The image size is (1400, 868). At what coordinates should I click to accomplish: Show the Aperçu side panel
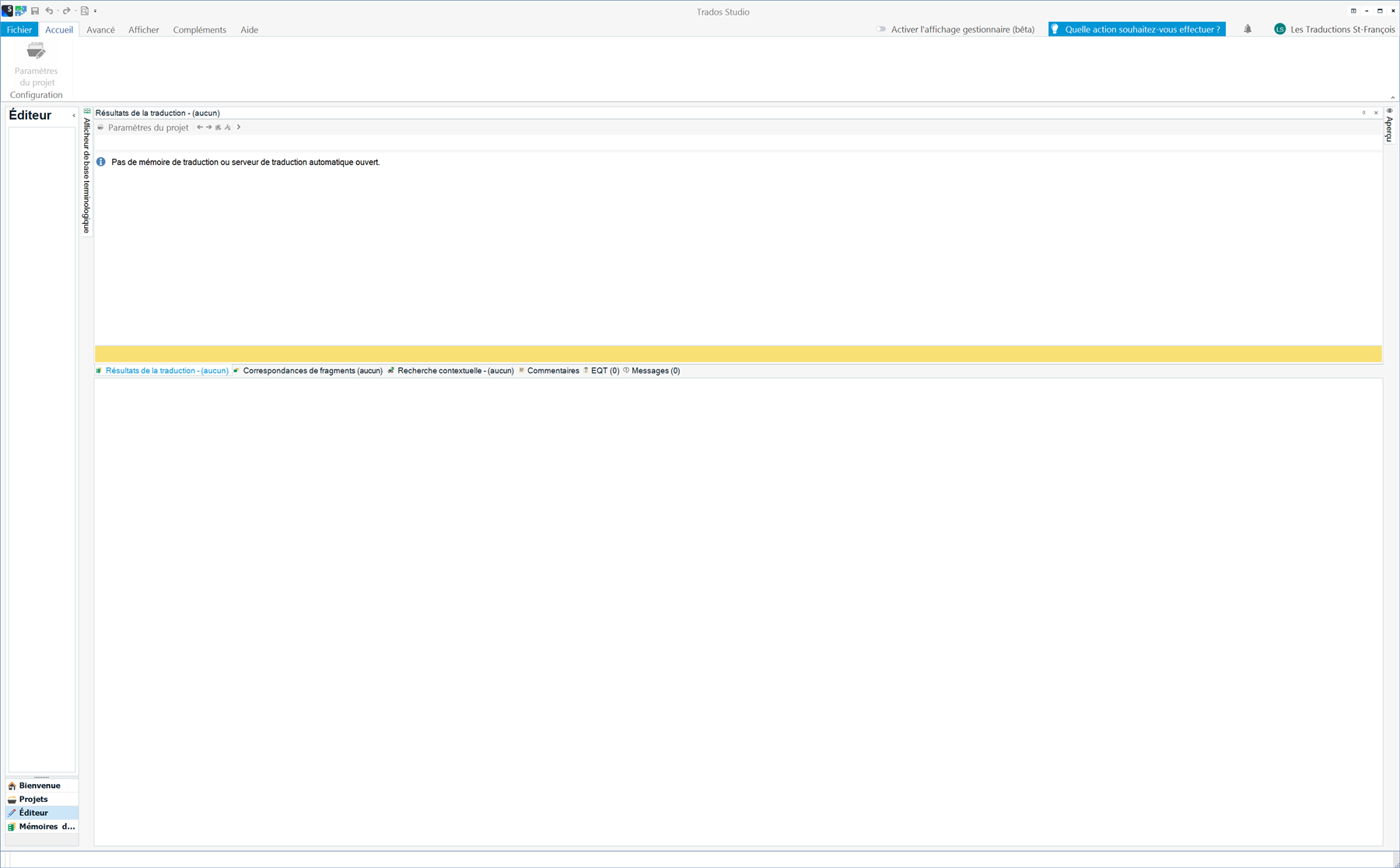1389,128
